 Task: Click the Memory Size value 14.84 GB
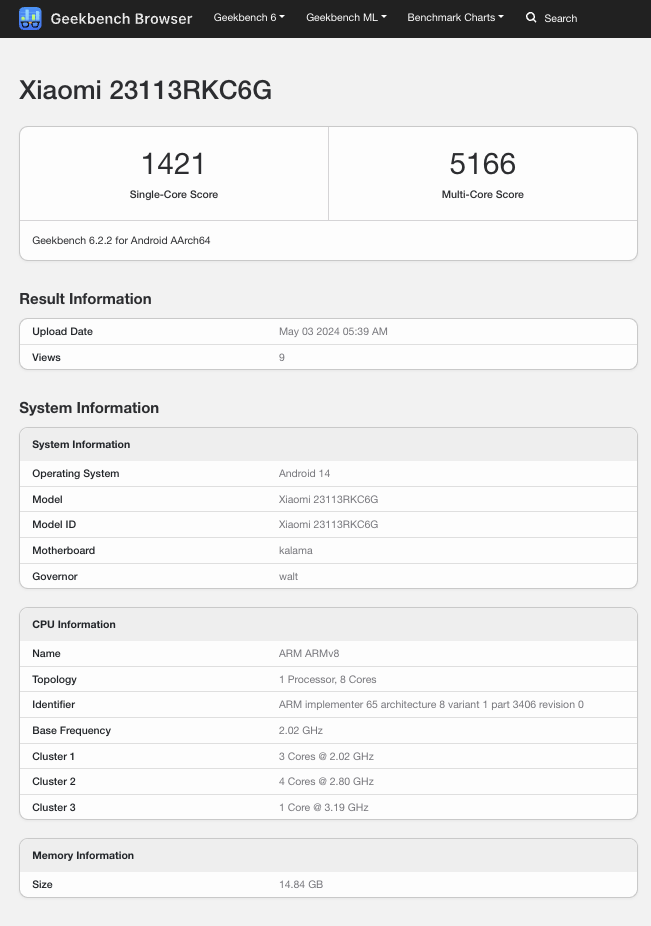pos(301,884)
